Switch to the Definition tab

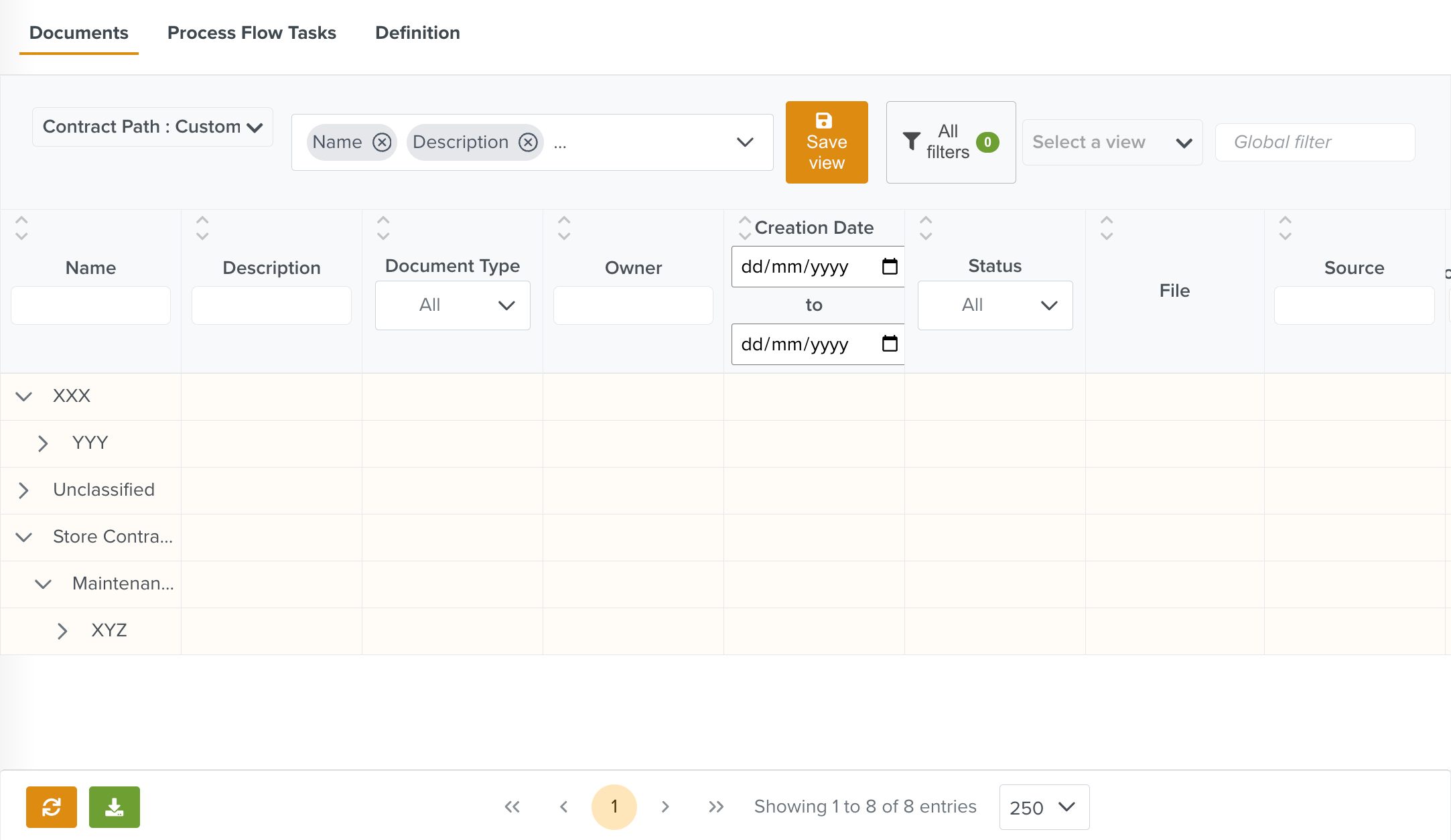(417, 33)
